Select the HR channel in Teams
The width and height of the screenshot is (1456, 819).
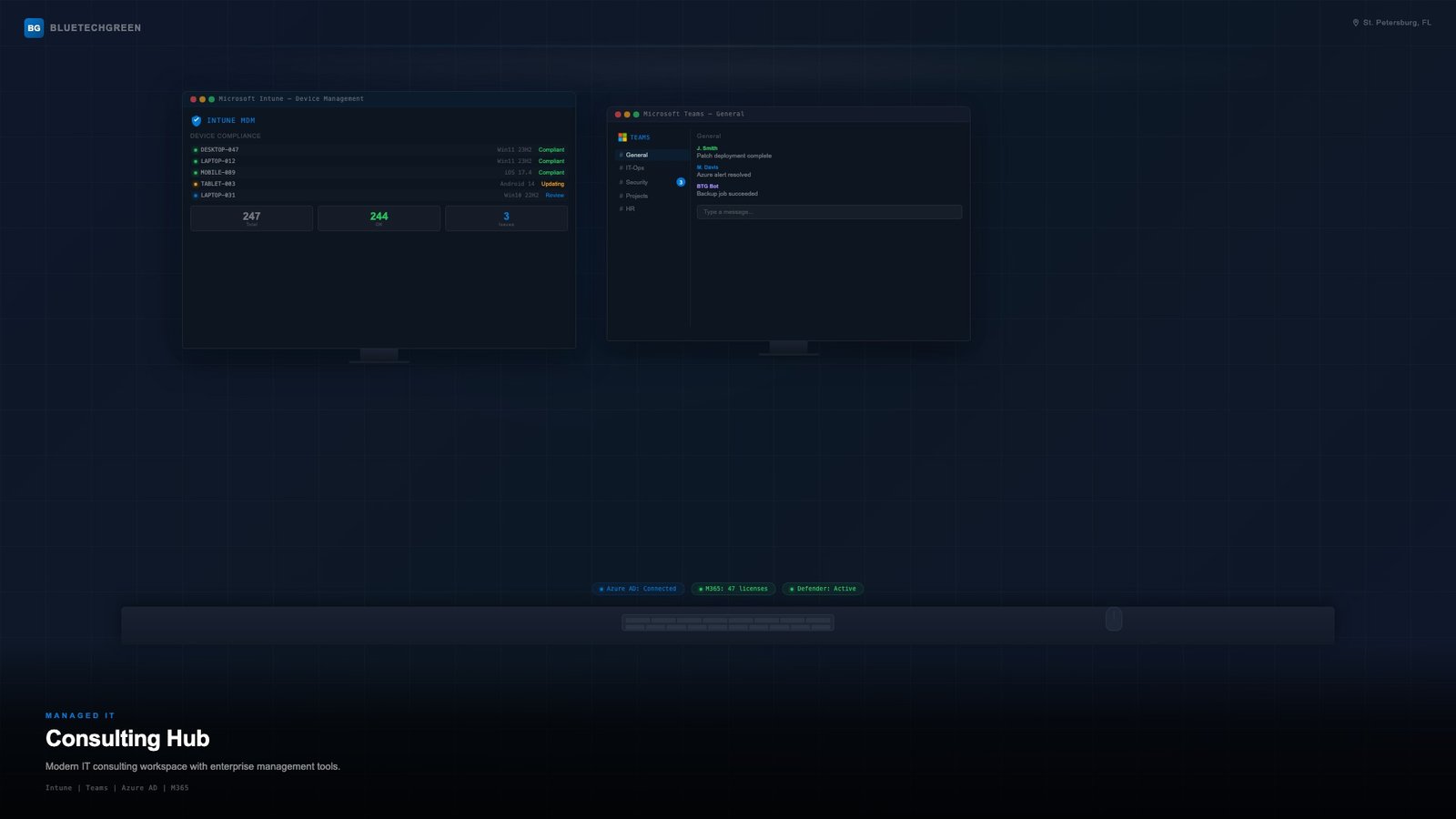point(630,209)
